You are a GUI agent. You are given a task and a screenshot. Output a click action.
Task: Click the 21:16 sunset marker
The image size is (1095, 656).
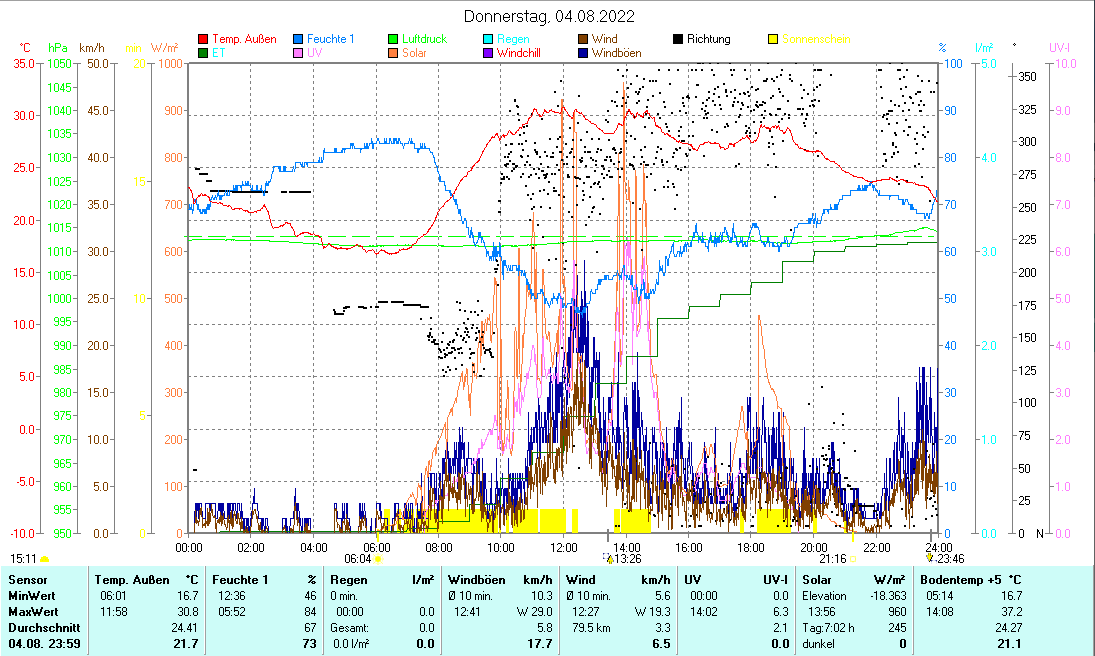(834, 559)
